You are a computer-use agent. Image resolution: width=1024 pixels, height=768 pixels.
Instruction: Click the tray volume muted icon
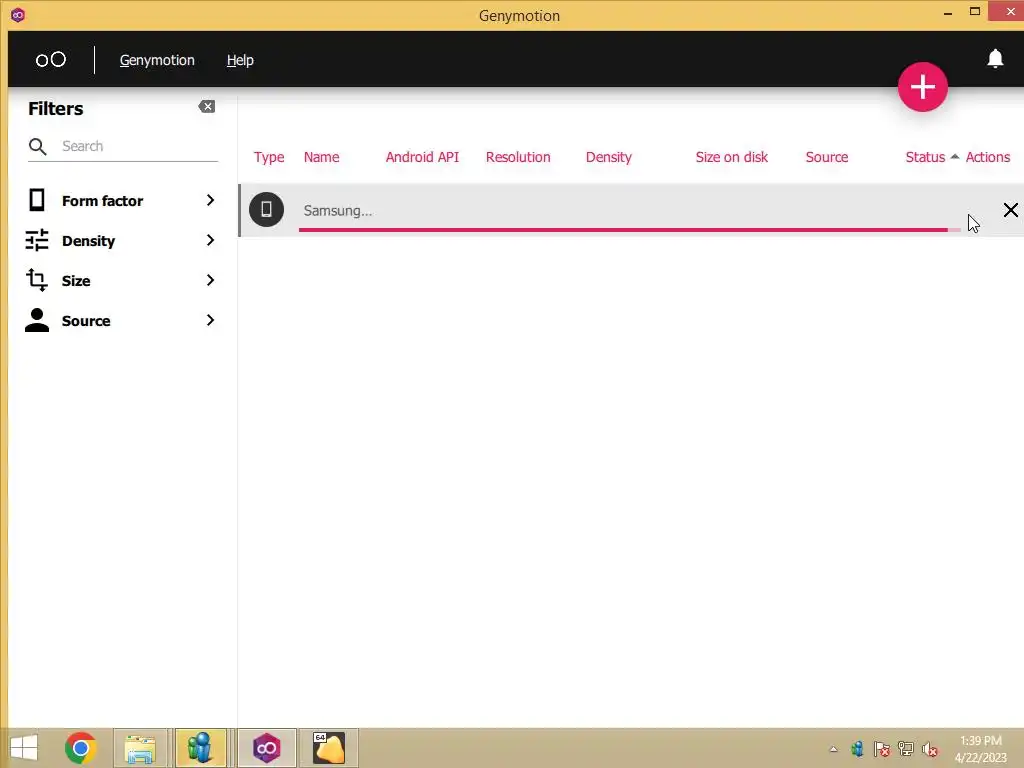[x=929, y=749]
